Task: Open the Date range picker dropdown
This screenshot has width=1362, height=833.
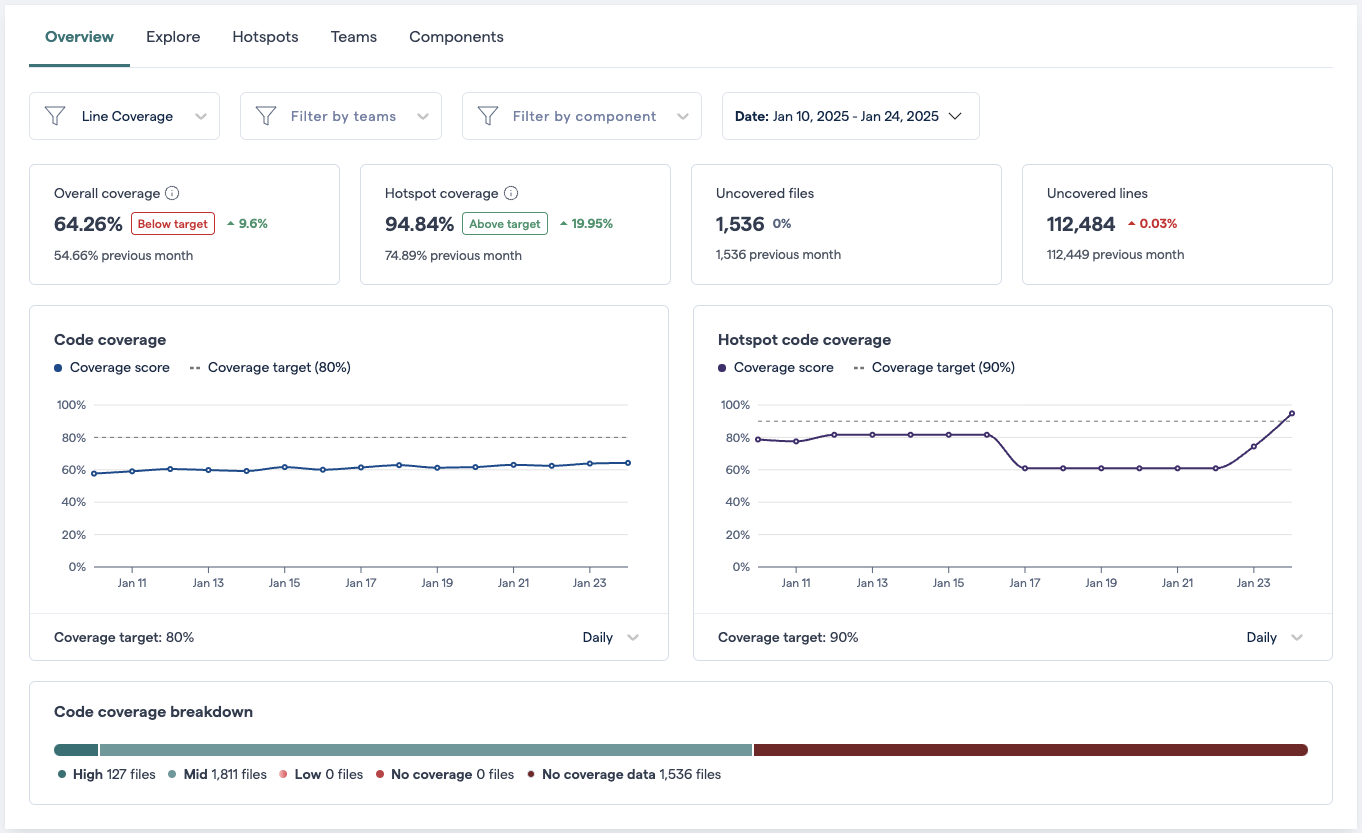Action: 850,116
